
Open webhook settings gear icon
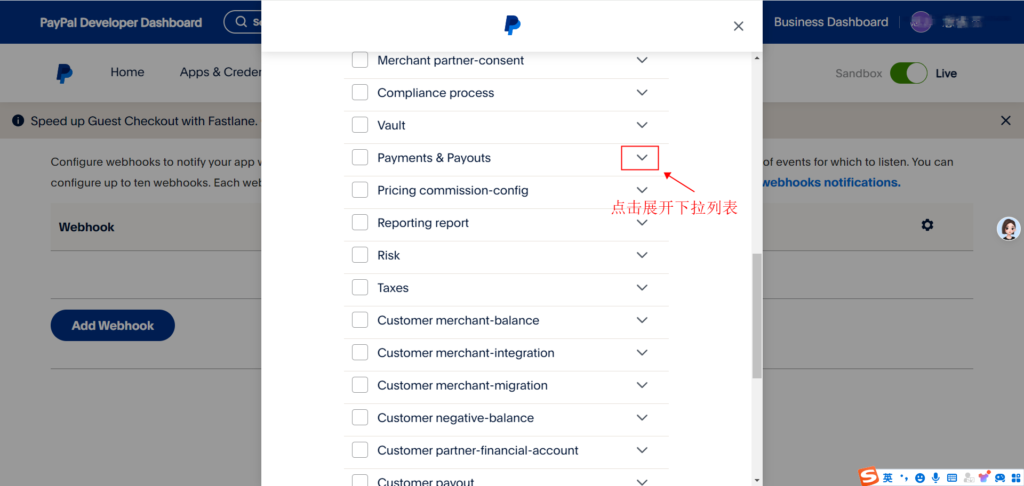pos(927,225)
